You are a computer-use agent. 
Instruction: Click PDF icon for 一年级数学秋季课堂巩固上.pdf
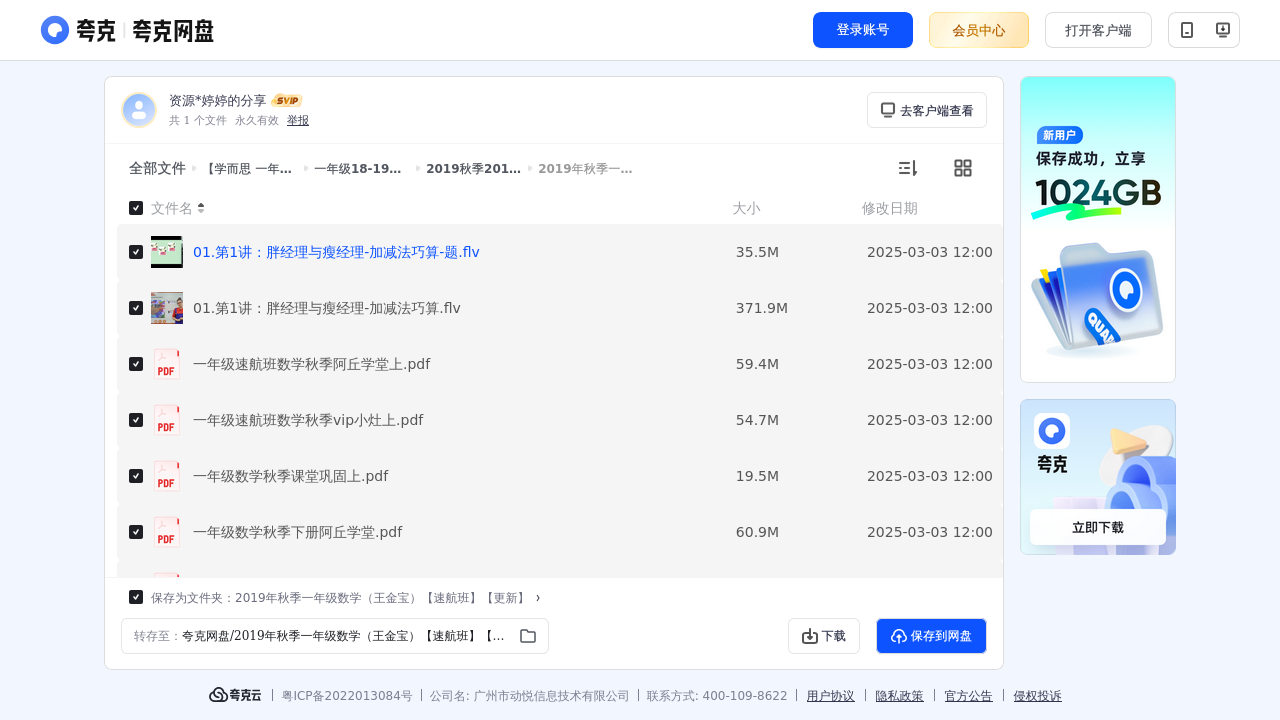click(167, 476)
